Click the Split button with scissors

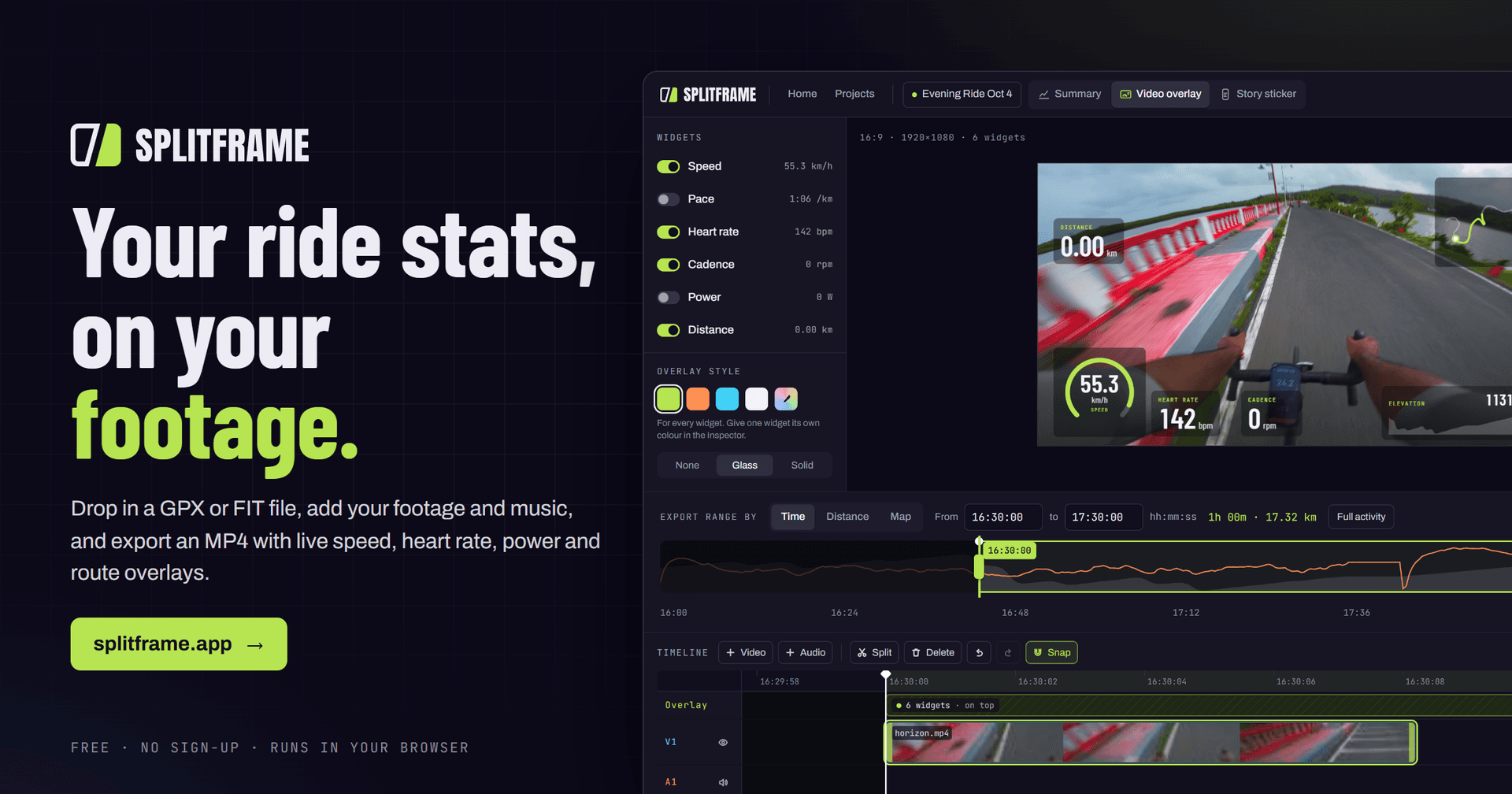point(874,652)
